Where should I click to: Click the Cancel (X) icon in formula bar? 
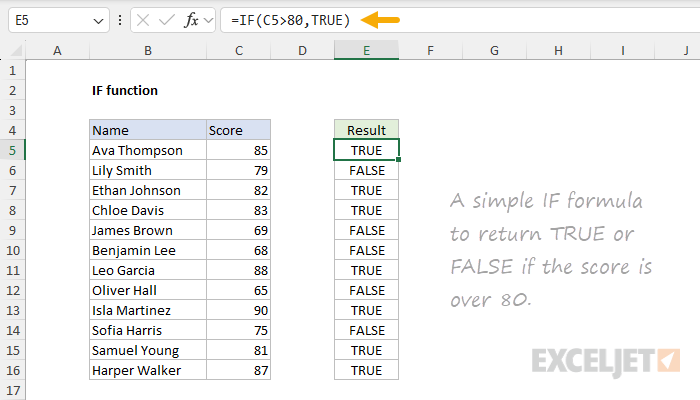click(143, 20)
